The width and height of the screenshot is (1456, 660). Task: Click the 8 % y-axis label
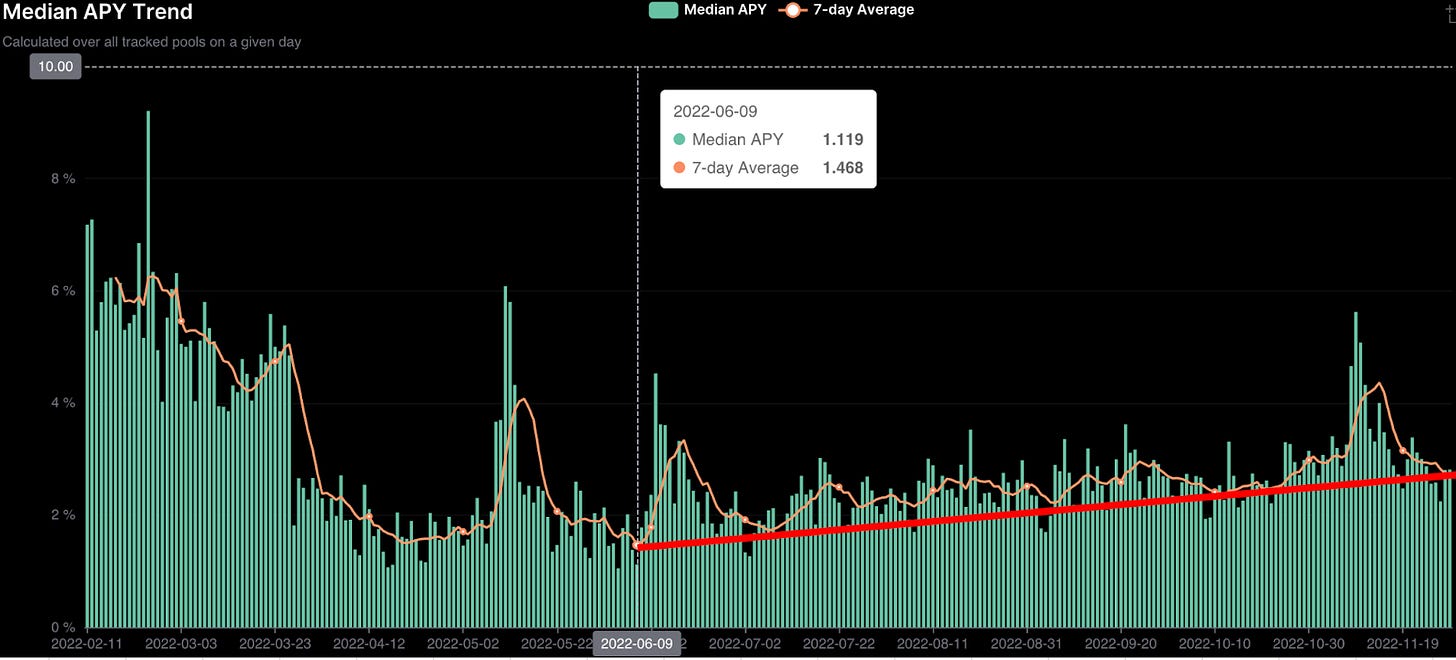(62, 179)
